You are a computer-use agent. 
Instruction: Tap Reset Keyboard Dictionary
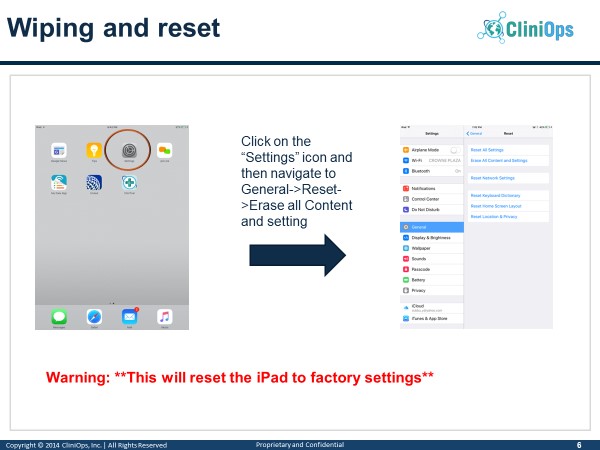[508, 196]
